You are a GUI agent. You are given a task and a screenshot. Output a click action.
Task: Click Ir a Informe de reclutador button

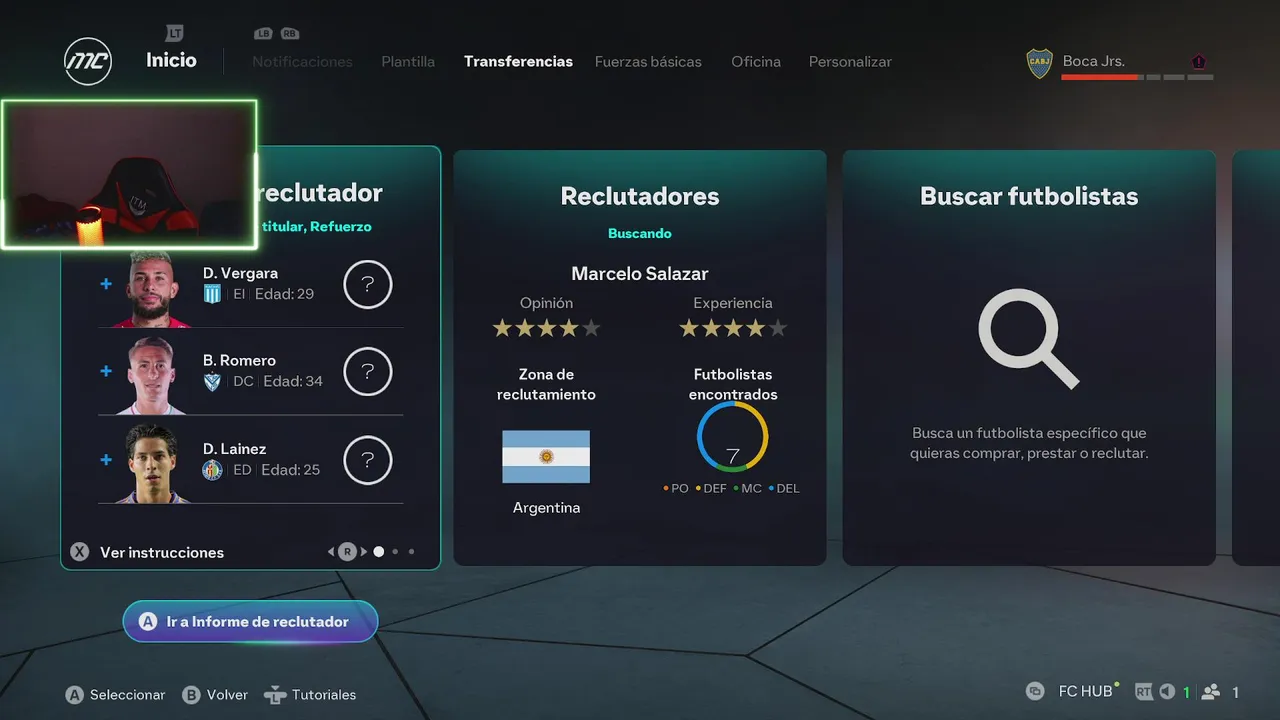[250, 621]
